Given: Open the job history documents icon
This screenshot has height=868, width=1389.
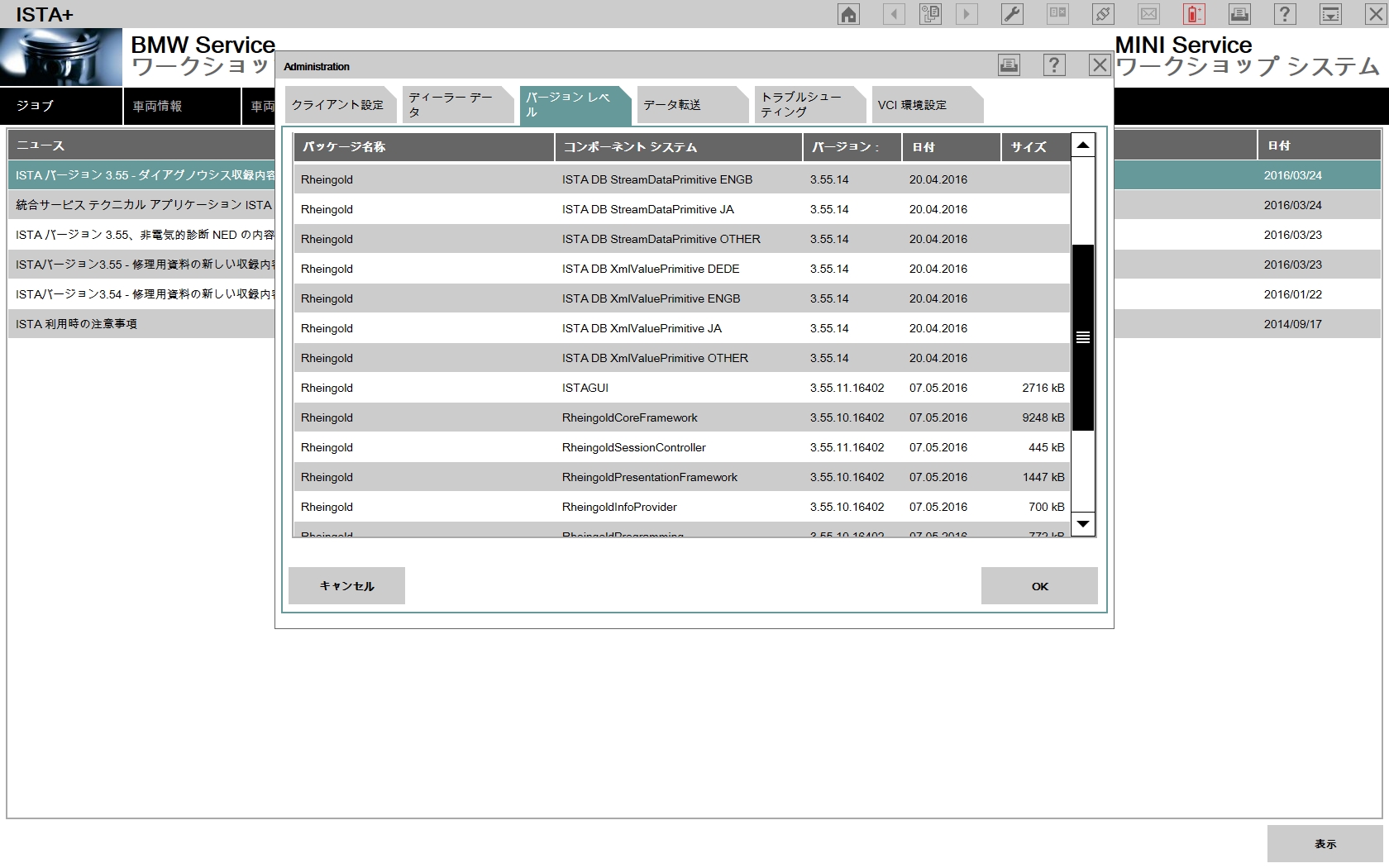Looking at the screenshot, I should click(x=930, y=14).
